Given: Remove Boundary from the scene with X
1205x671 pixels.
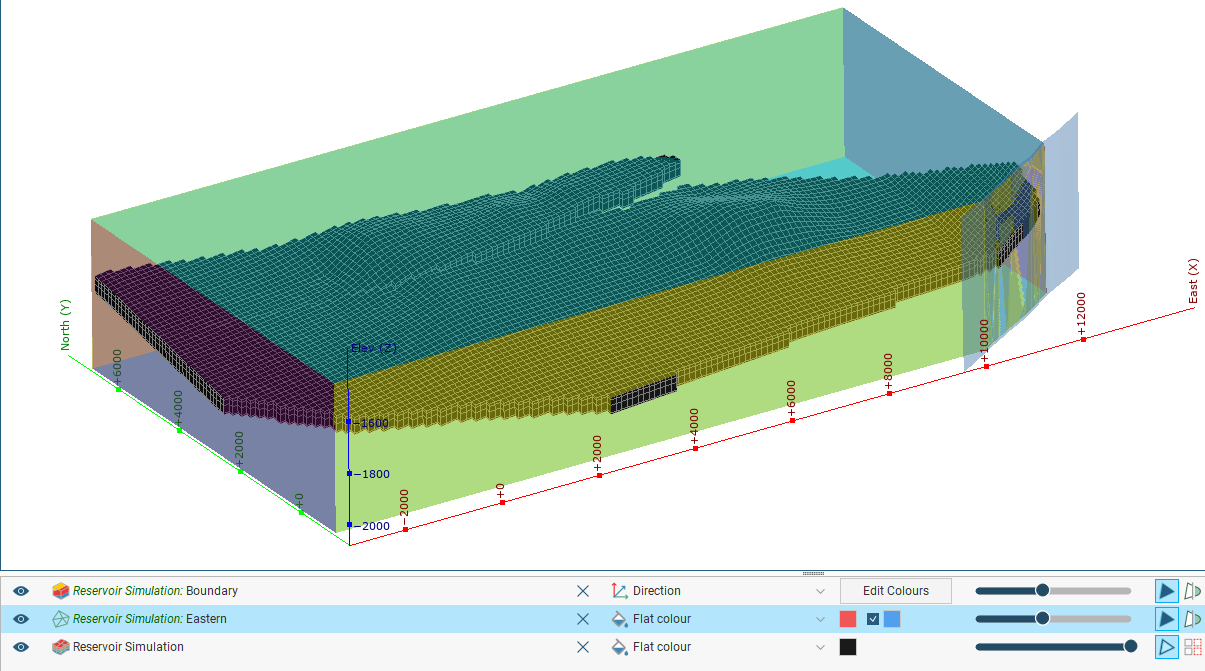Looking at the screenshot, I should [x=583, y=591].
